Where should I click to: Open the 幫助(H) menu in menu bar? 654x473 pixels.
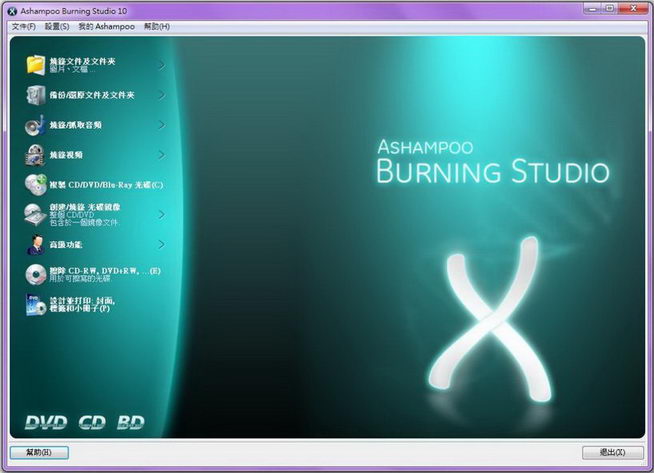(x=157, y=26)
